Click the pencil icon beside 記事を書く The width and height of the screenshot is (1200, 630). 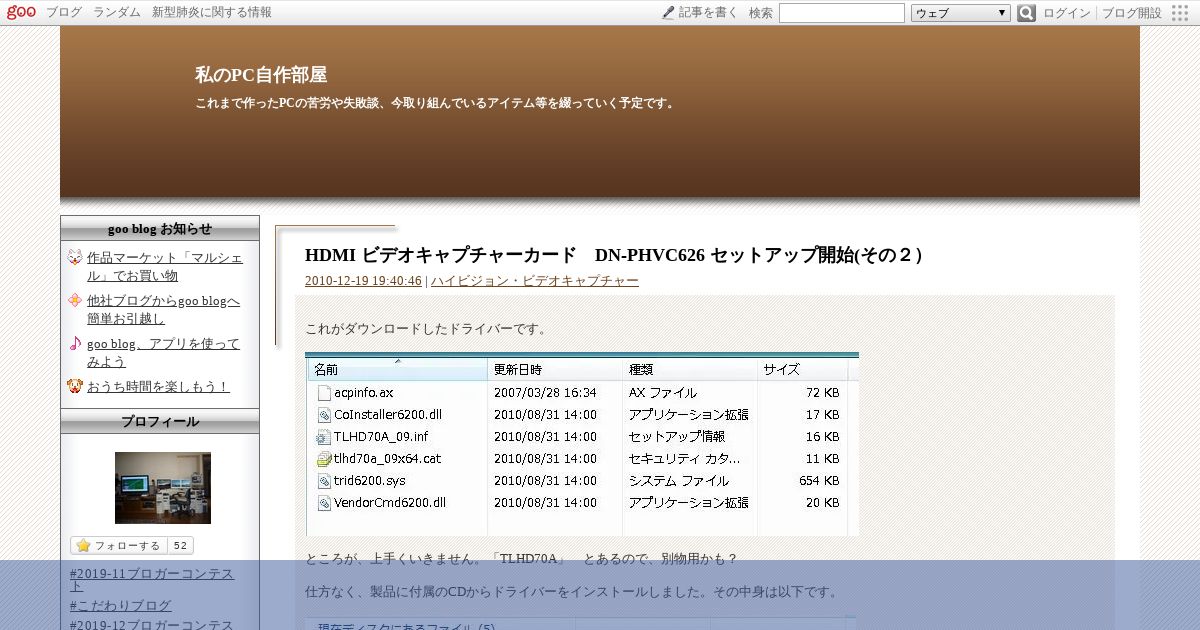pyautogui.click(x=668, y=12)
